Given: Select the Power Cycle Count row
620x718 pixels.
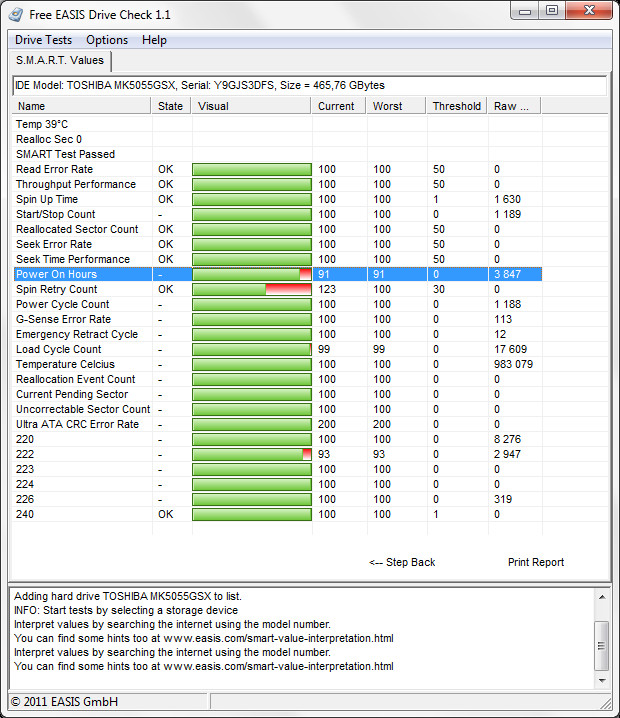Looking at the screenshot, I should pos(277,304).
